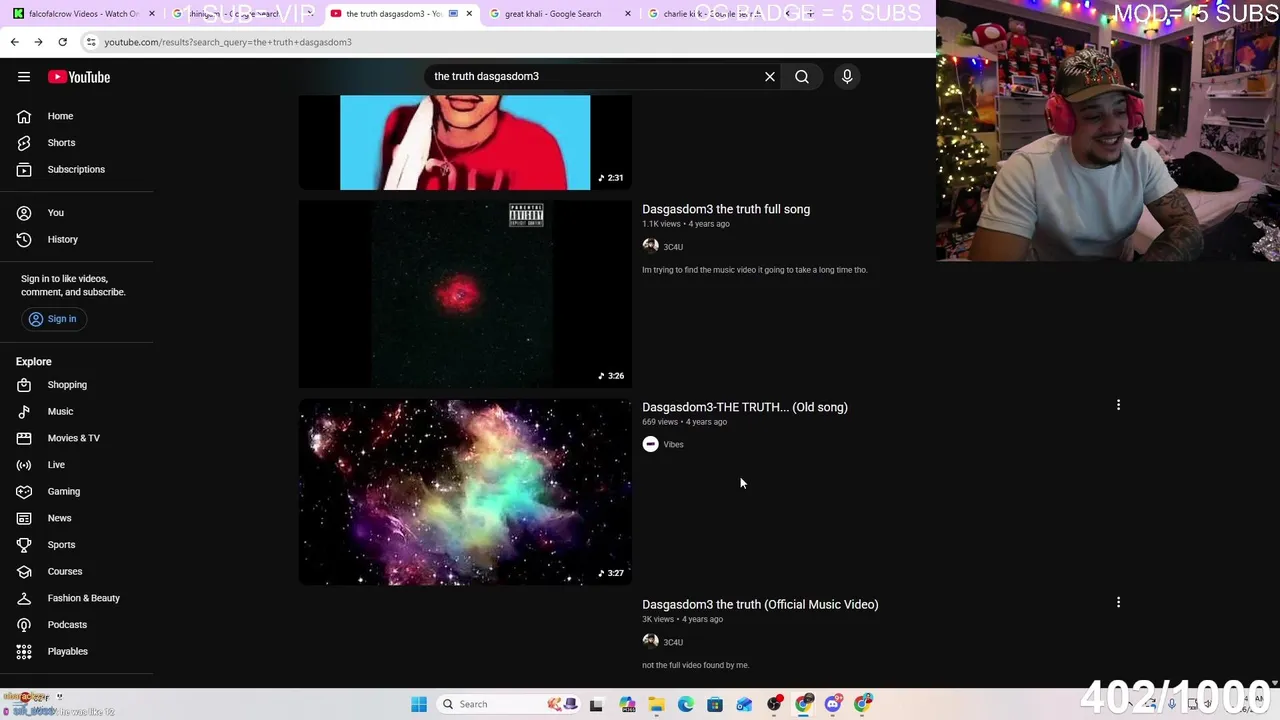
Task: Close the active YouTube tab
Action: [x=469, y=14]
